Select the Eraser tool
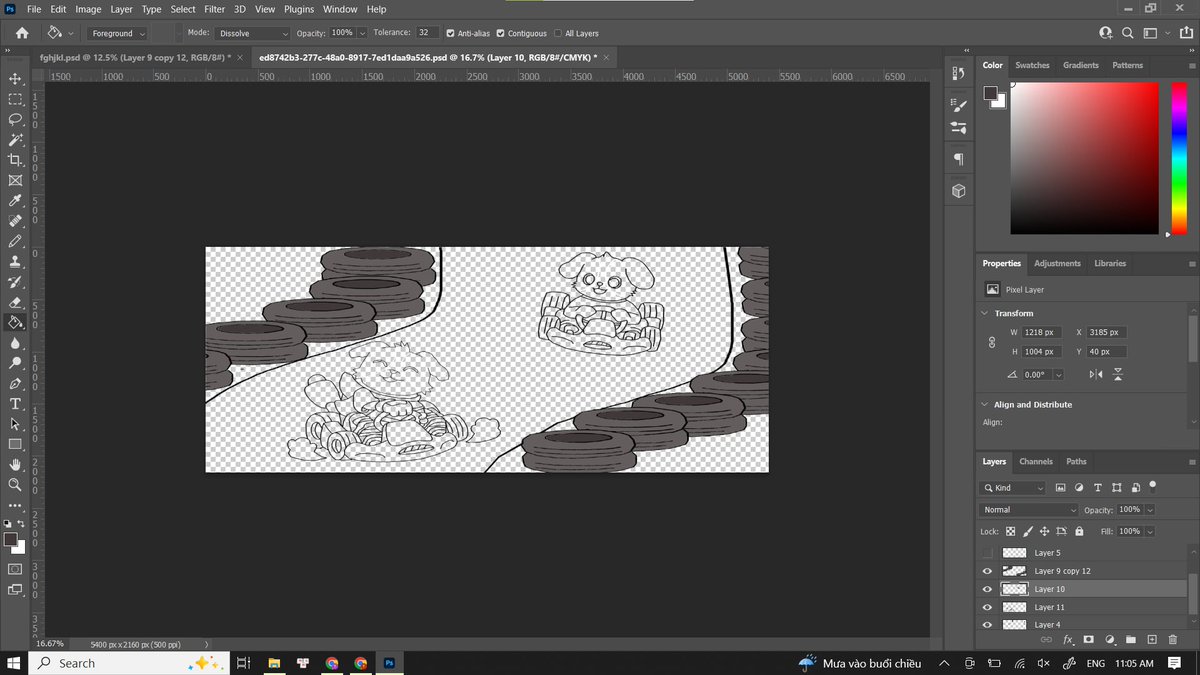1200x675 pixels. coord(15,302)
